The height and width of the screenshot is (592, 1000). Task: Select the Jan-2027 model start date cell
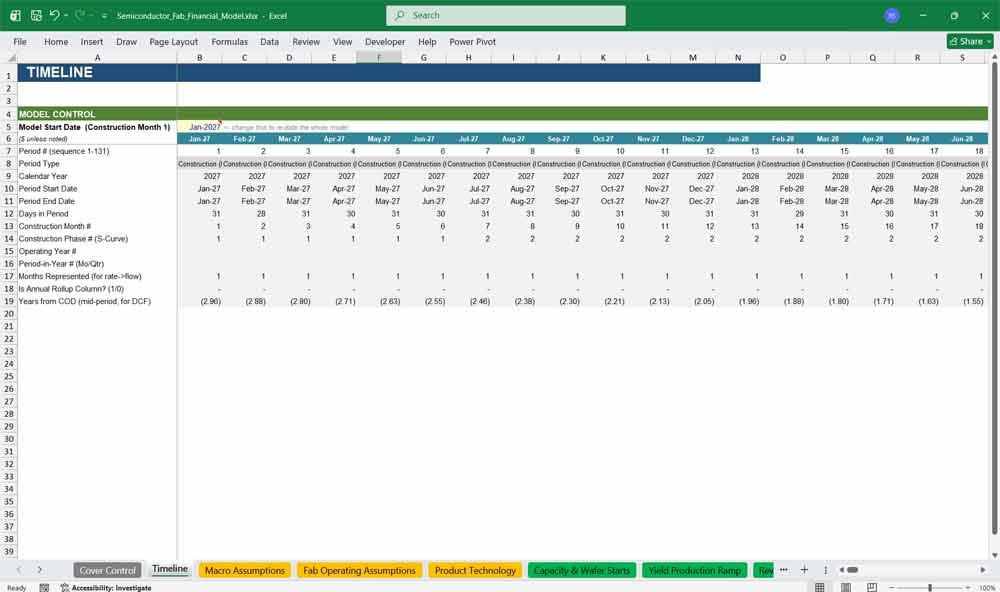coord(200,127)
